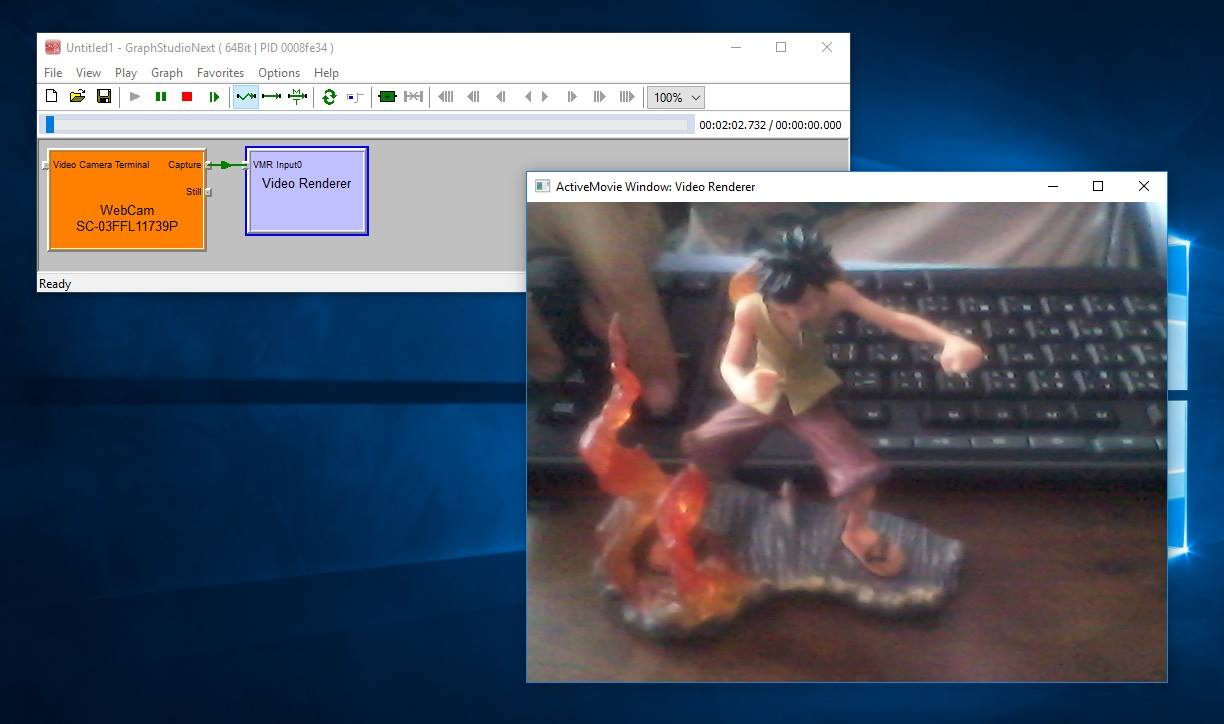
Task: Open the File menu
Action: (53, 72)
